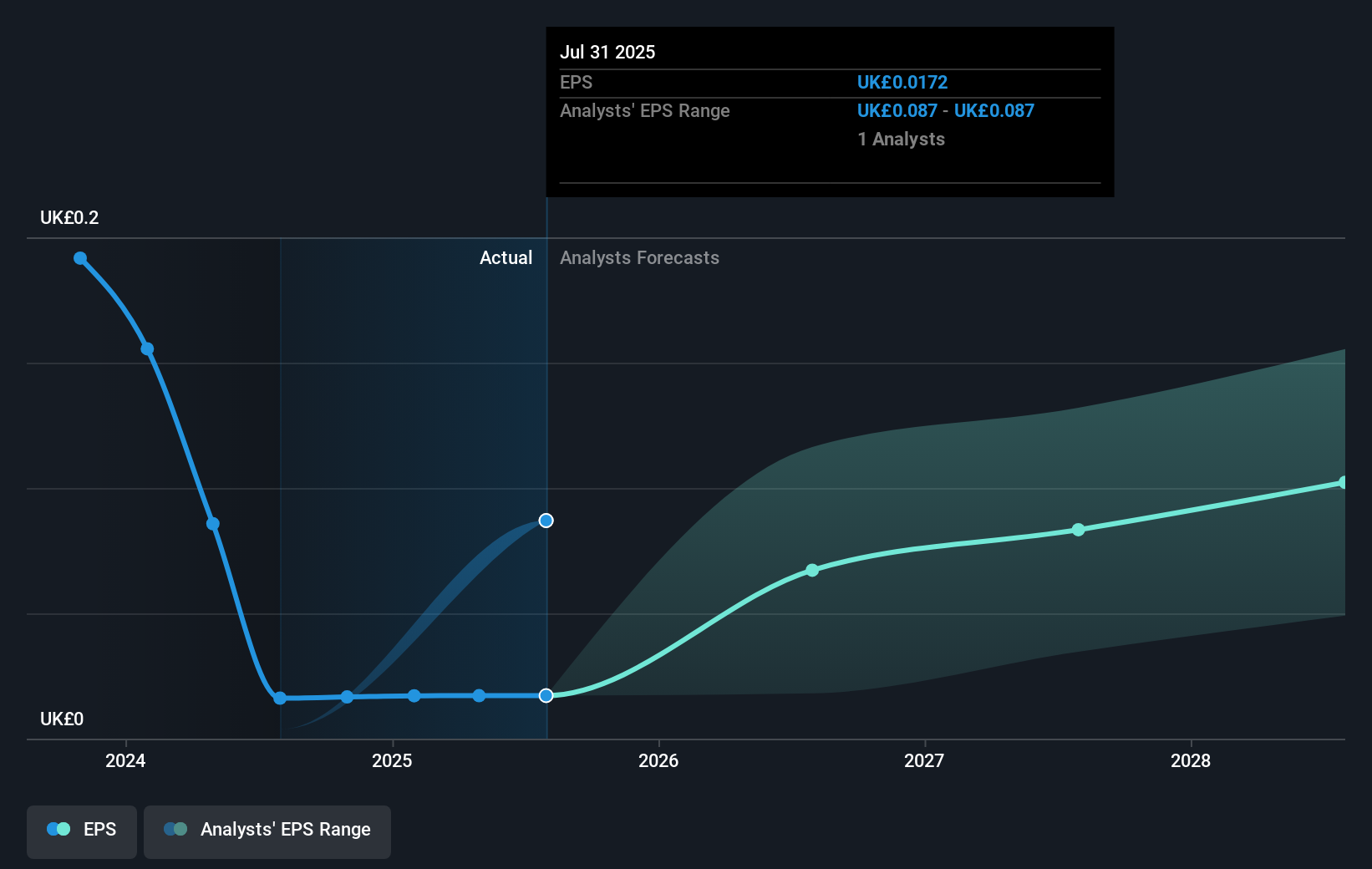Toggle the EPS series in the legend
Image resolution: width=1372 pixels, height=869 pixels.
[81, 831]
